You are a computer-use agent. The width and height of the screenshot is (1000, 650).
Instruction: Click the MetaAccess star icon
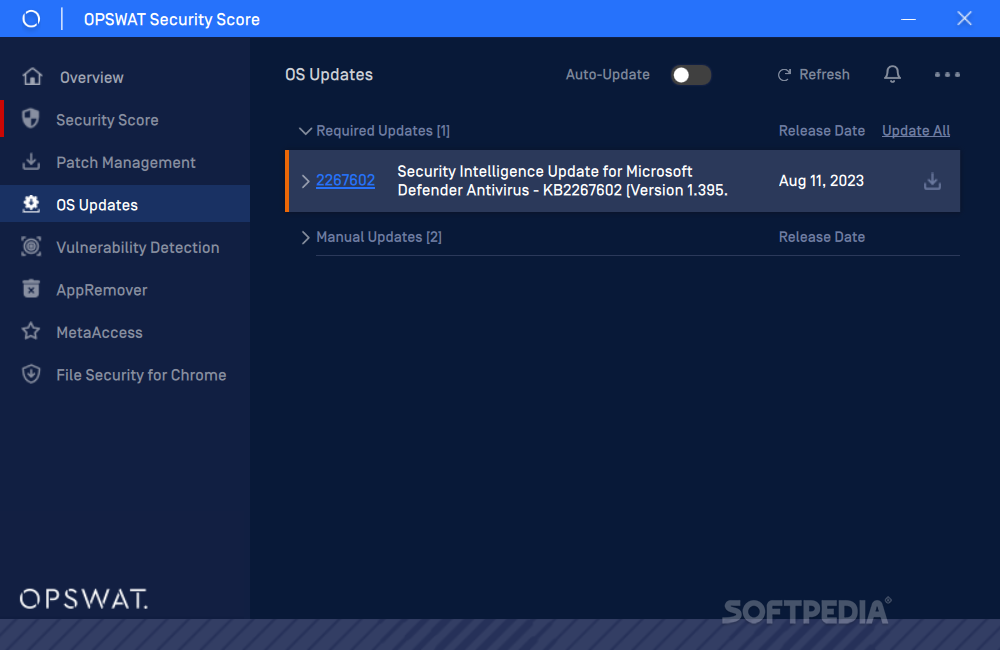click(x=31, y=331)
